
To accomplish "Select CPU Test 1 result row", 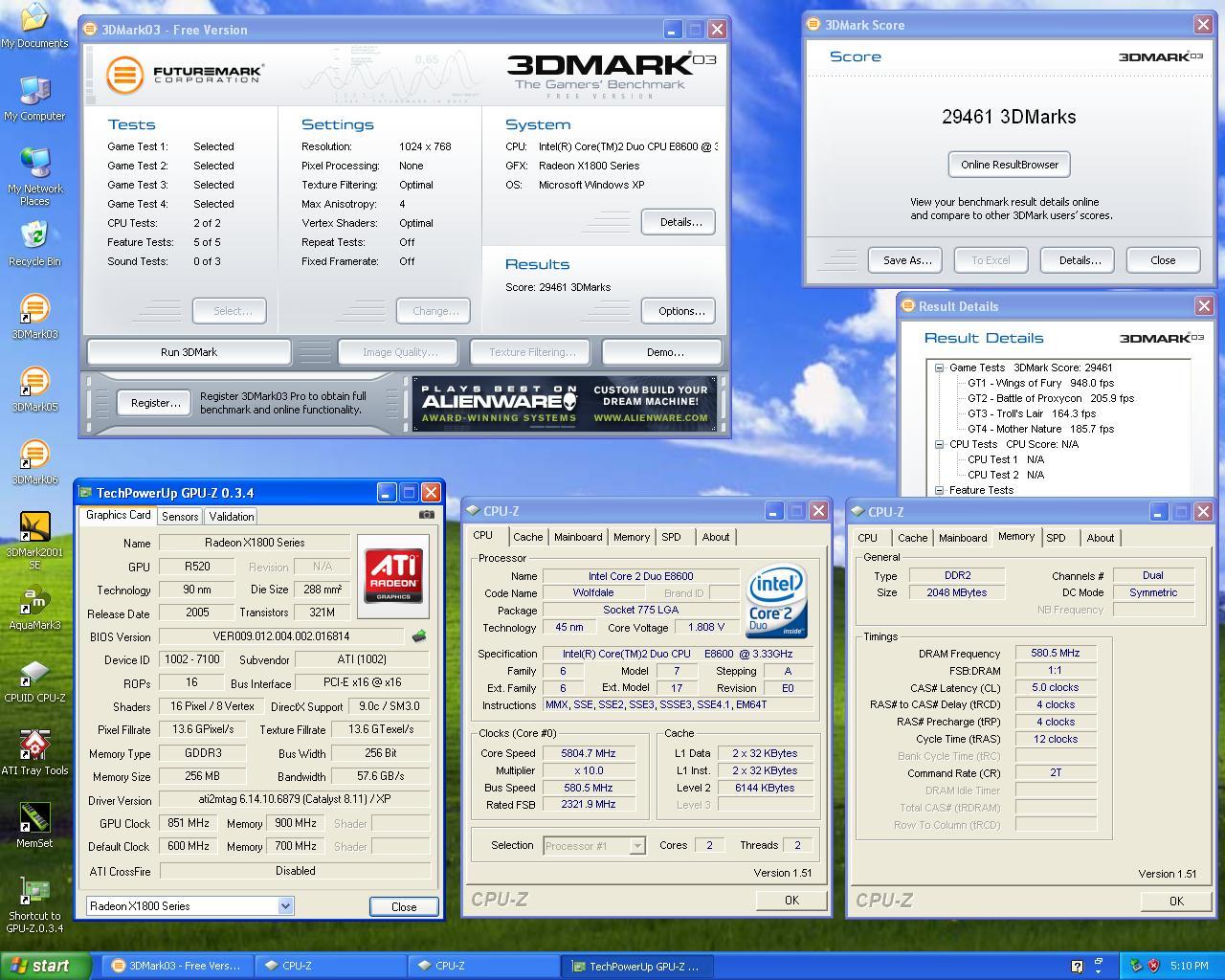I will [1006, 459].
